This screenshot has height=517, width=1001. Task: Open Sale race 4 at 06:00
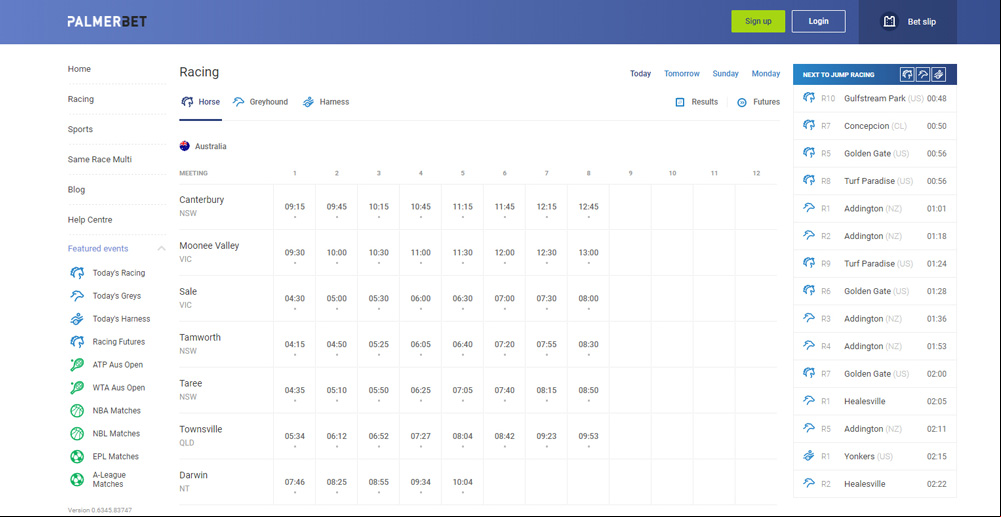[x=421, y=299]
